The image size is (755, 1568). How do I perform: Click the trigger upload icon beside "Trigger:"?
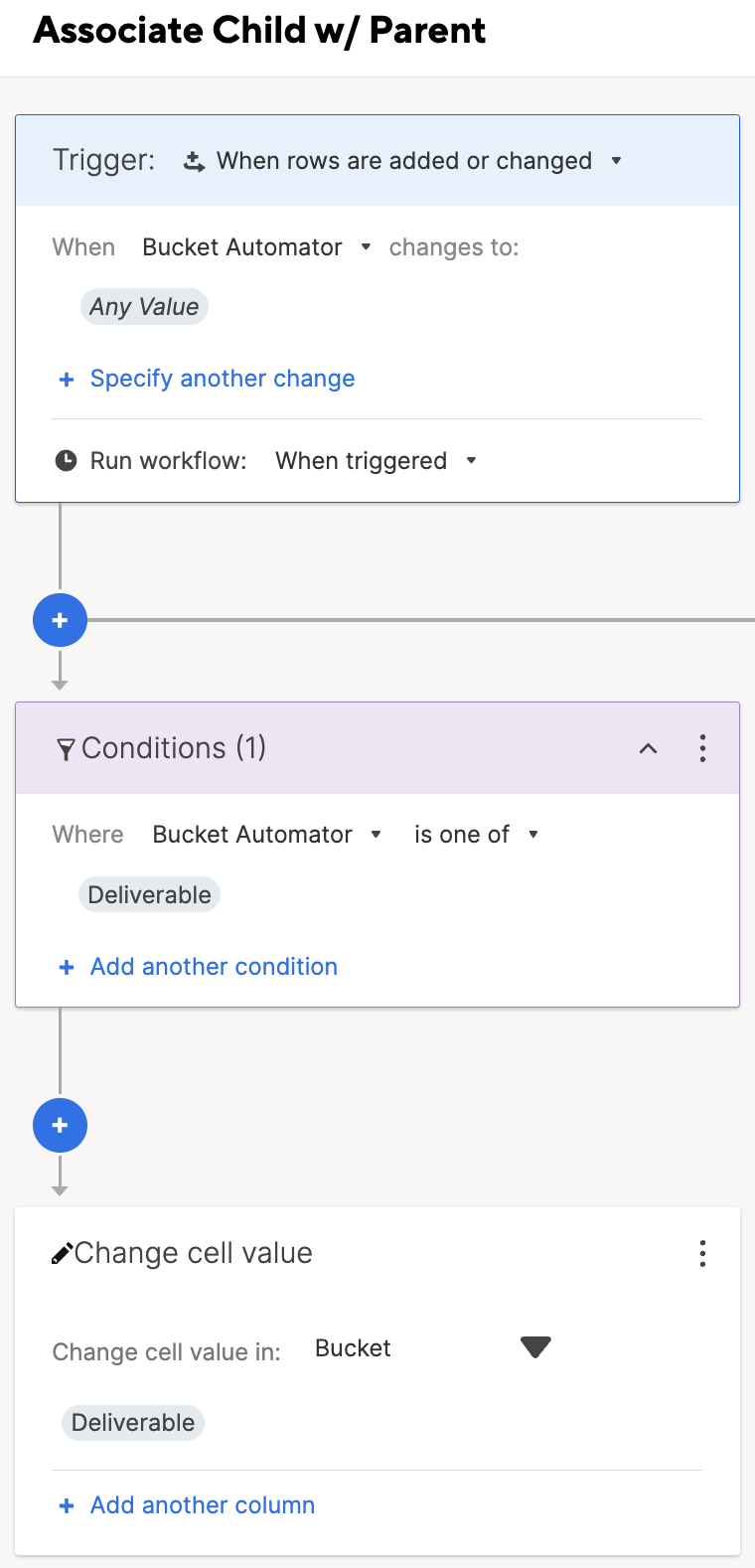tap(193, 160)
